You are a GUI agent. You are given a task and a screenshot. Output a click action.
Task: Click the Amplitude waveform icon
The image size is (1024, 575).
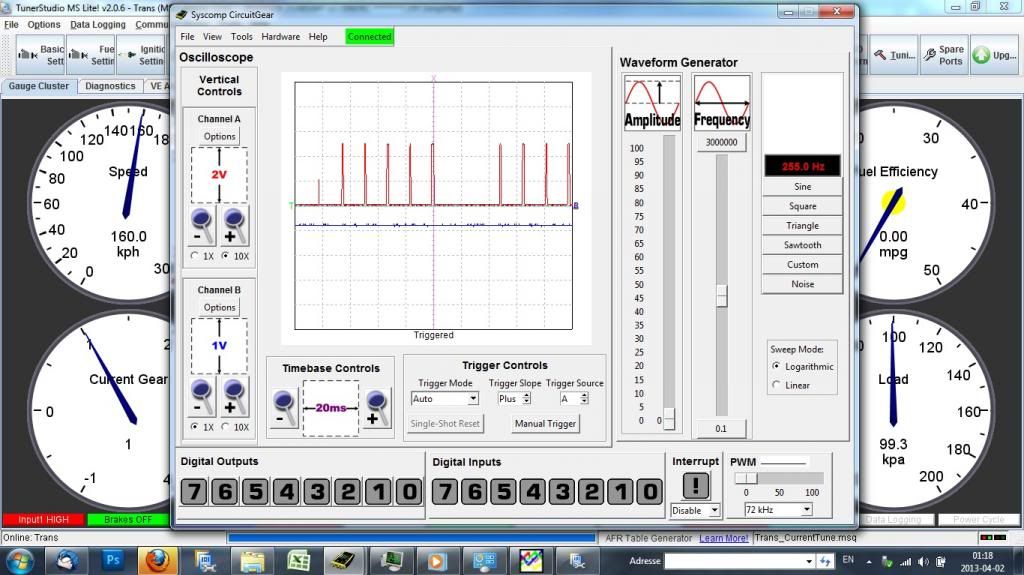(x=652, y=103)
